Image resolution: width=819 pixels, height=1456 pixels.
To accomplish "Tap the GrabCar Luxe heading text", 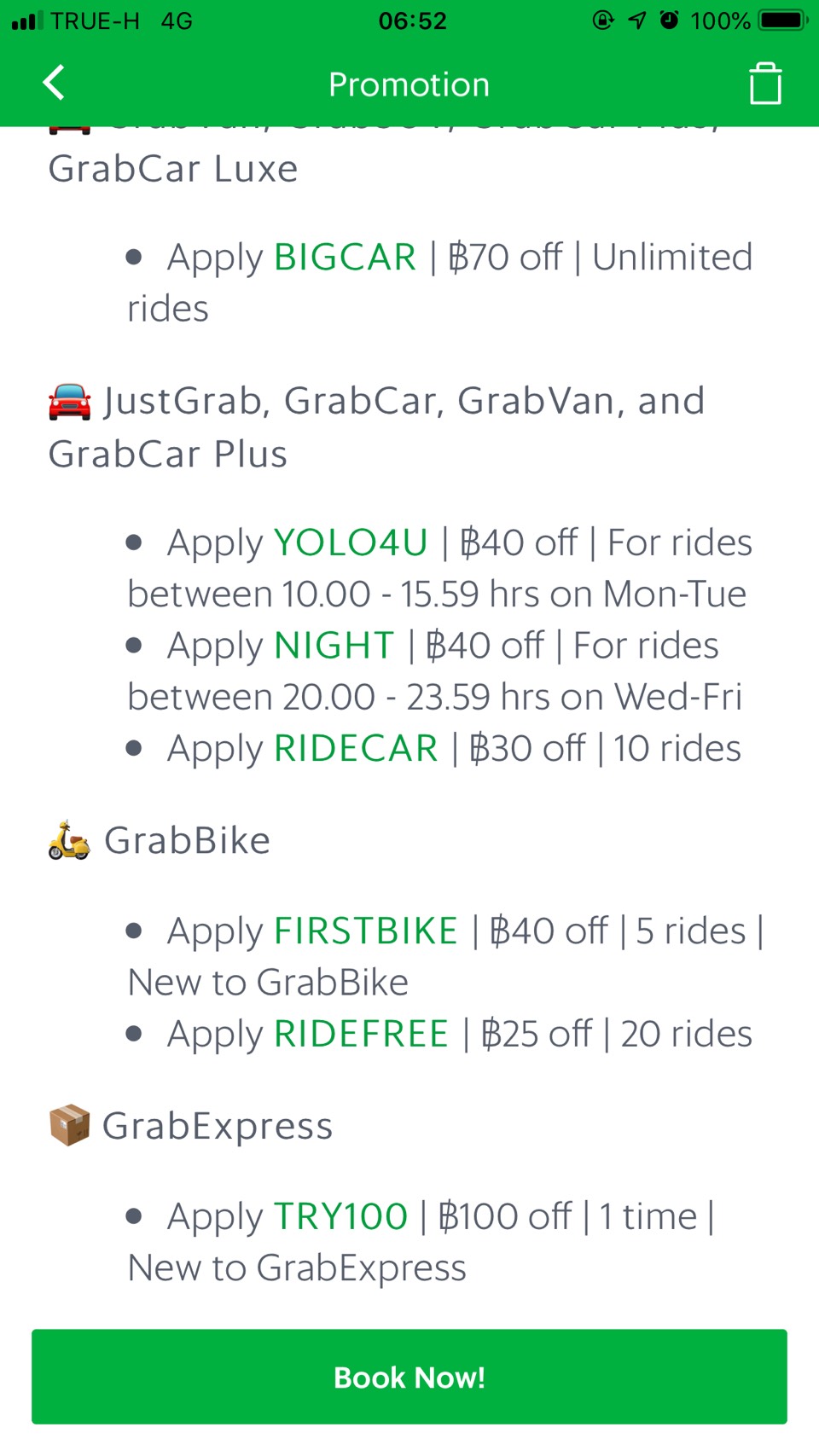I will 173,169.
